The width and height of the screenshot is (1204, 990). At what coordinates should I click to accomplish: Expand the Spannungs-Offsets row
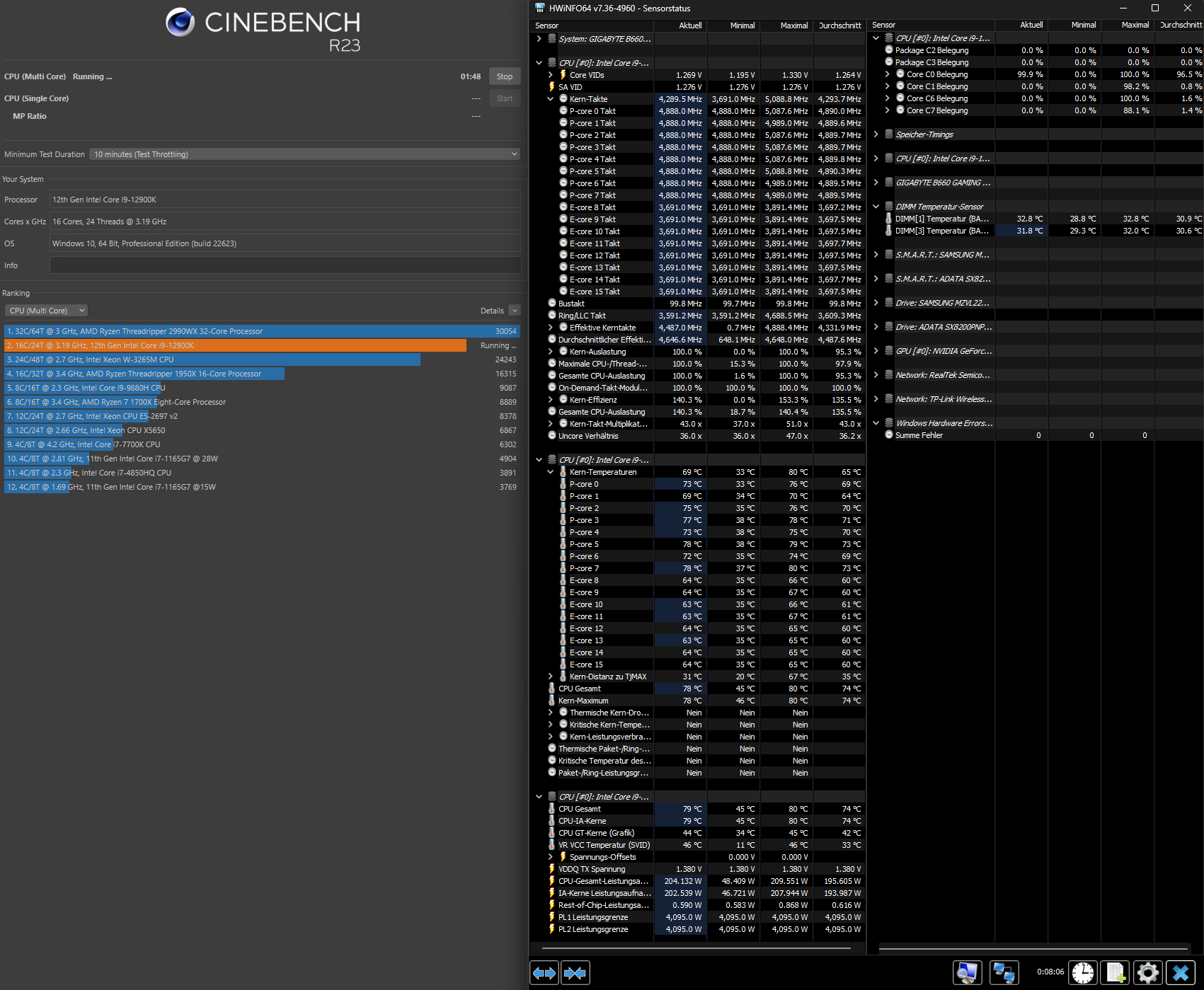550,857
